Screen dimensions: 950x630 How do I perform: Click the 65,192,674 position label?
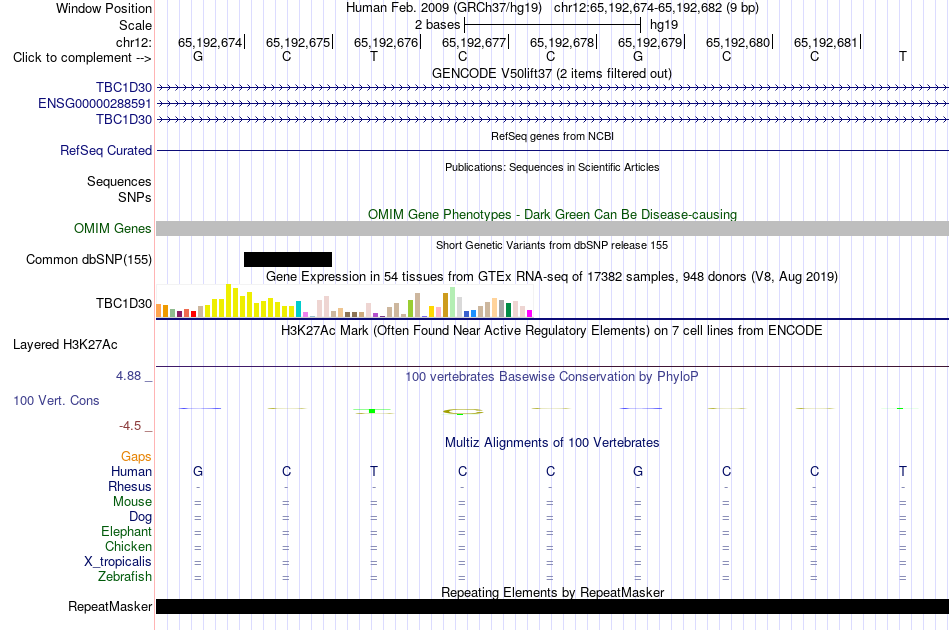click(x=210, y=42)
